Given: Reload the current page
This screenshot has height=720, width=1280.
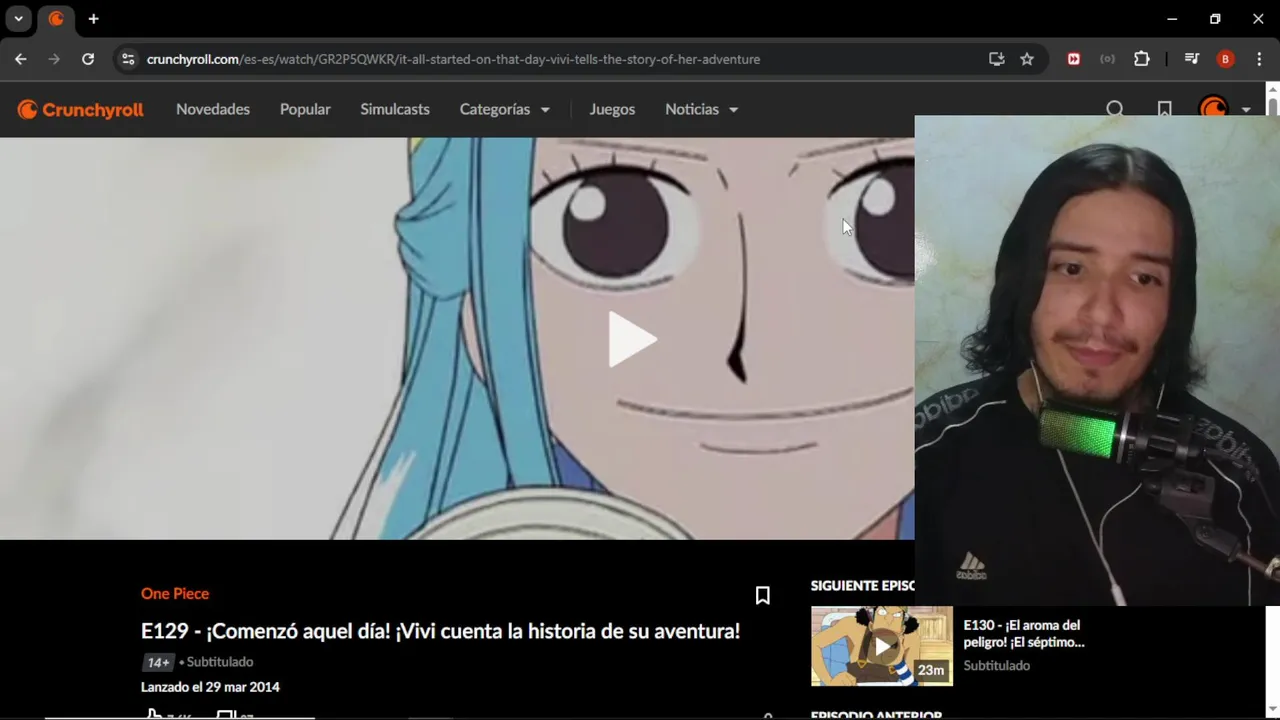Looking at the screenshot, I should tap(88, 59).
